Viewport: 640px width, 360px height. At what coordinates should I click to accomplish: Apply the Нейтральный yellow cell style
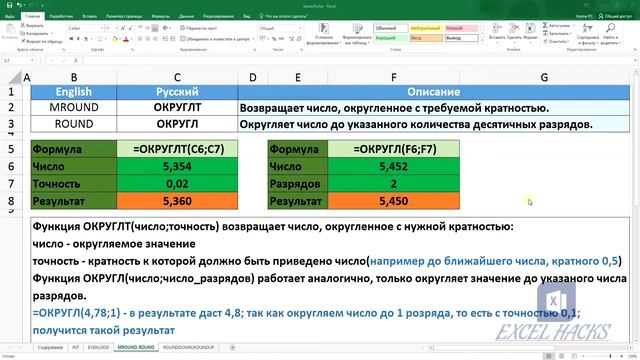click(x=425, y=28)
